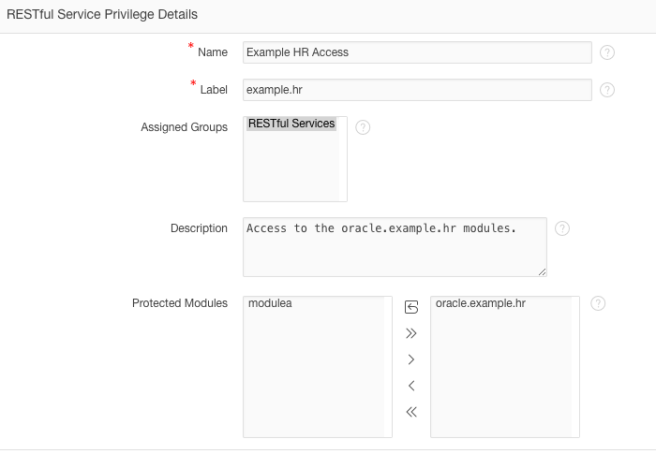Select modulea in the available modules list
Screen dimensions: 656x454
coord(268,303)
